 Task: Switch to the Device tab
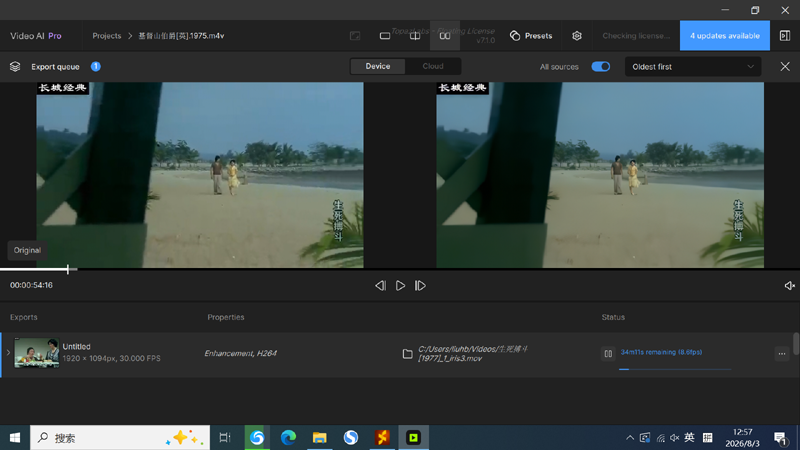point(378,66)
